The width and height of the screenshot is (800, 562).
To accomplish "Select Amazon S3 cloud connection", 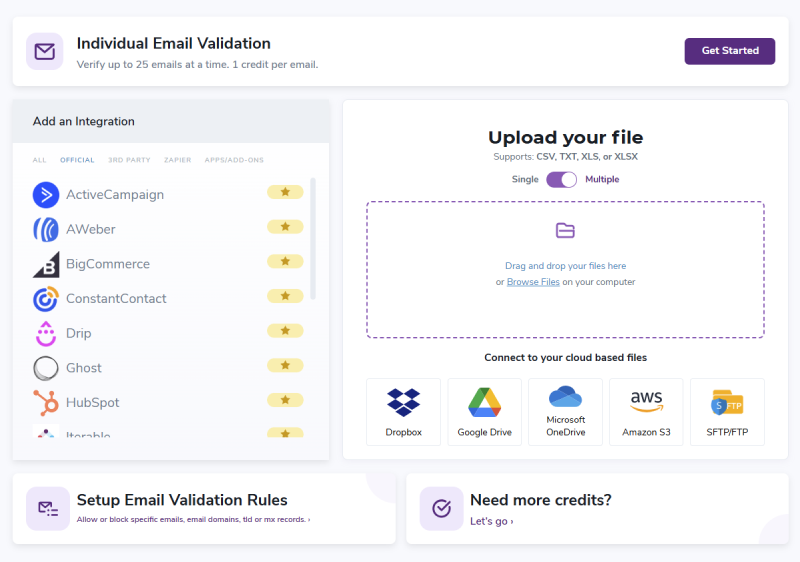I will point(646,411).
